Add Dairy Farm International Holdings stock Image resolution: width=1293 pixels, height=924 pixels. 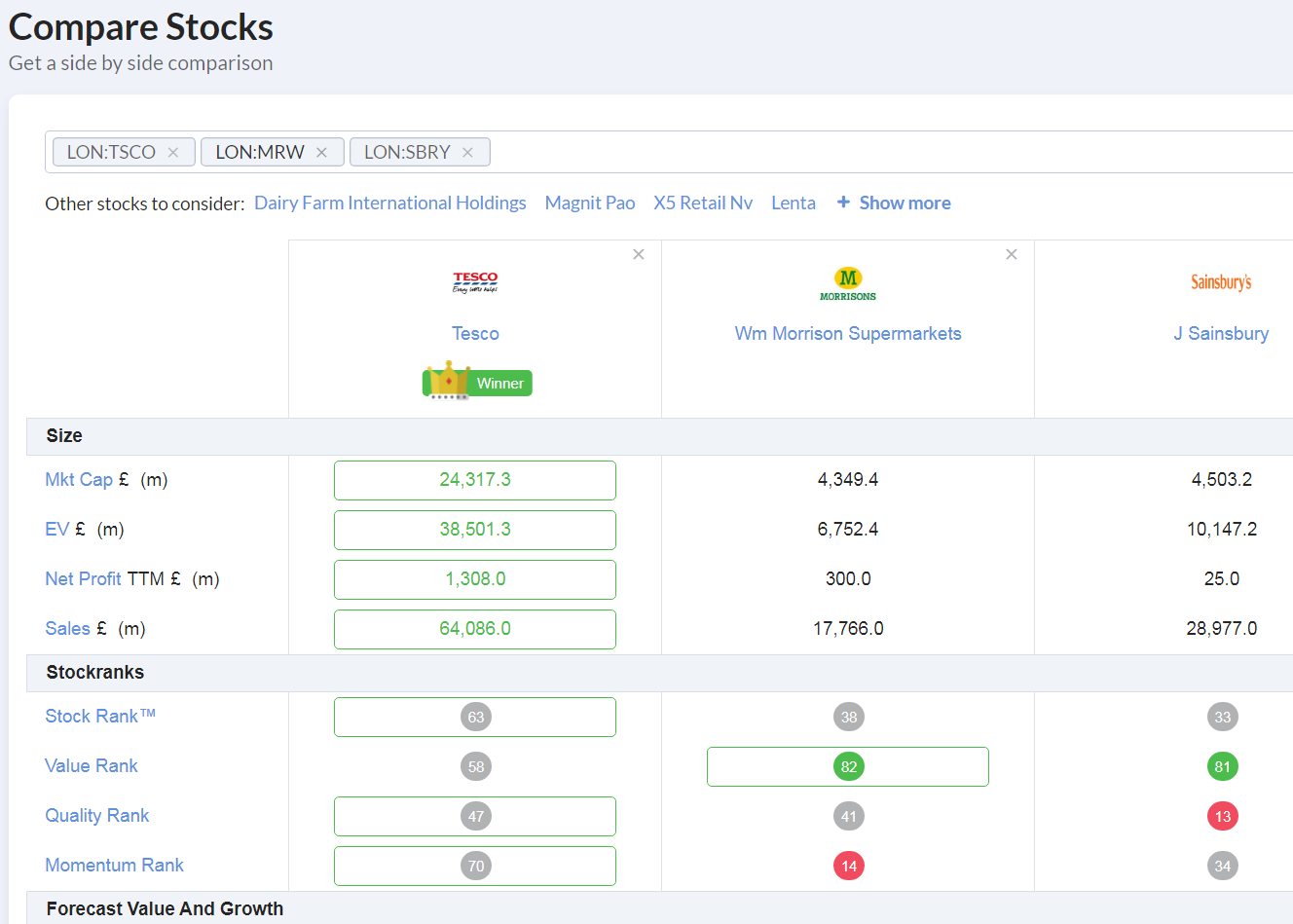click(390, 203)
